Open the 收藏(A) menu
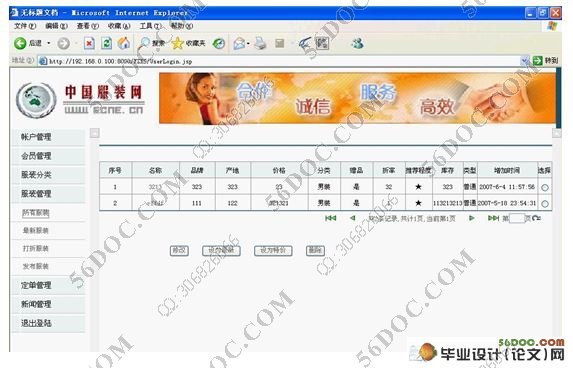Screen dimensions: 573x368 pyautogui.click(x=119, y=26)
